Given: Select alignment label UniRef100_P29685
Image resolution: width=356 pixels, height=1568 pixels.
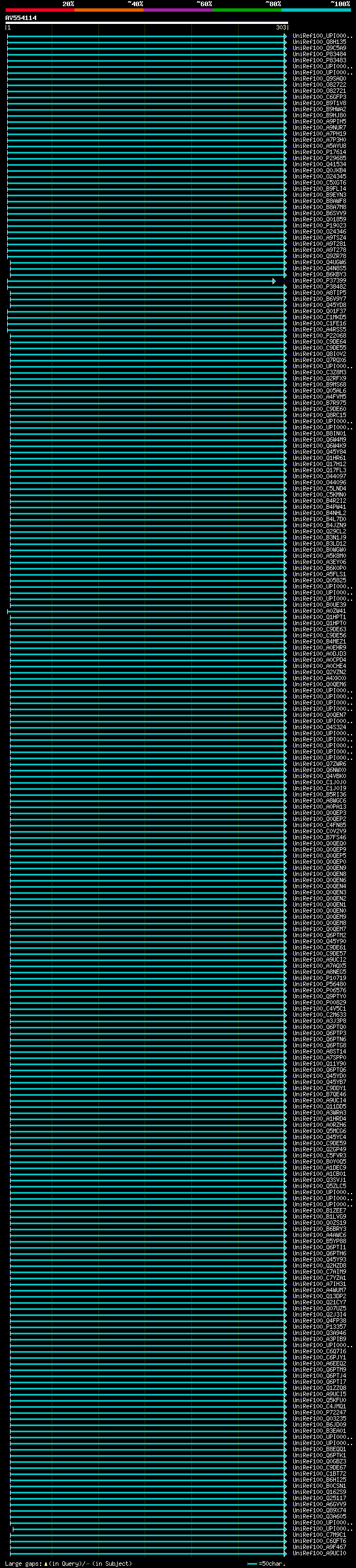Looking at the screenshot, I should (319, 159).
